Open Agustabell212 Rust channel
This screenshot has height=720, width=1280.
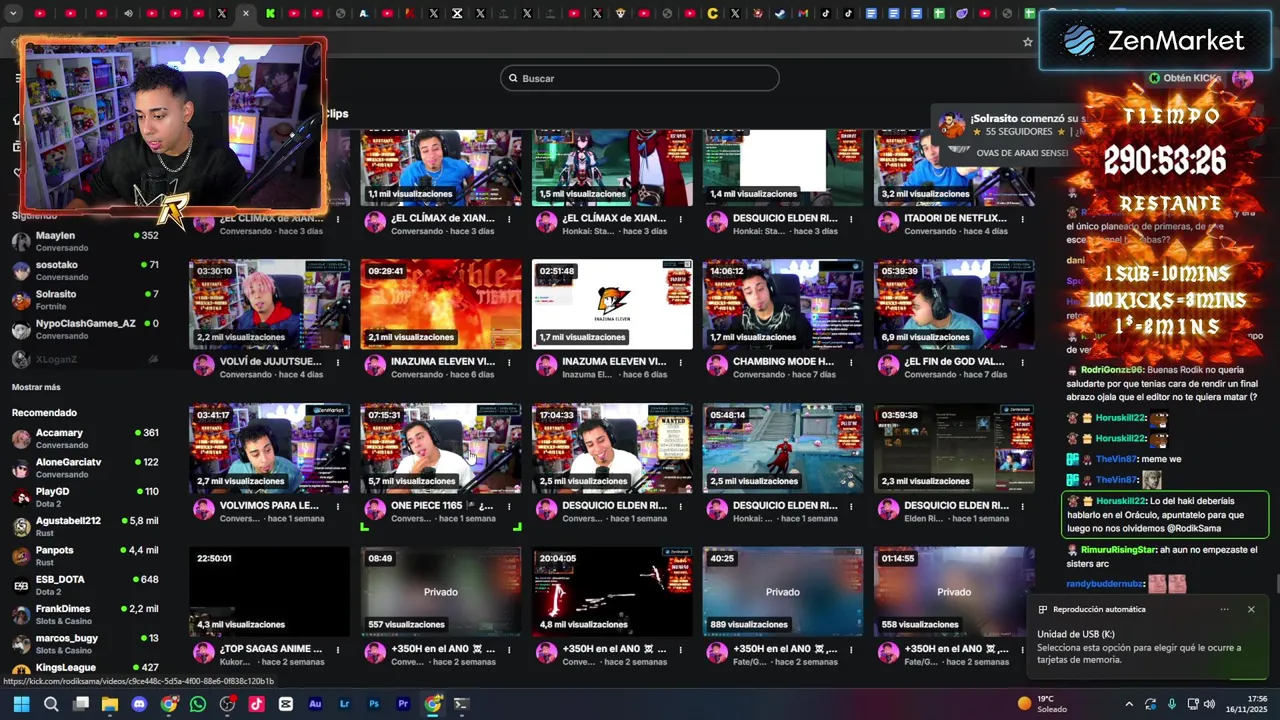[85, 526]
